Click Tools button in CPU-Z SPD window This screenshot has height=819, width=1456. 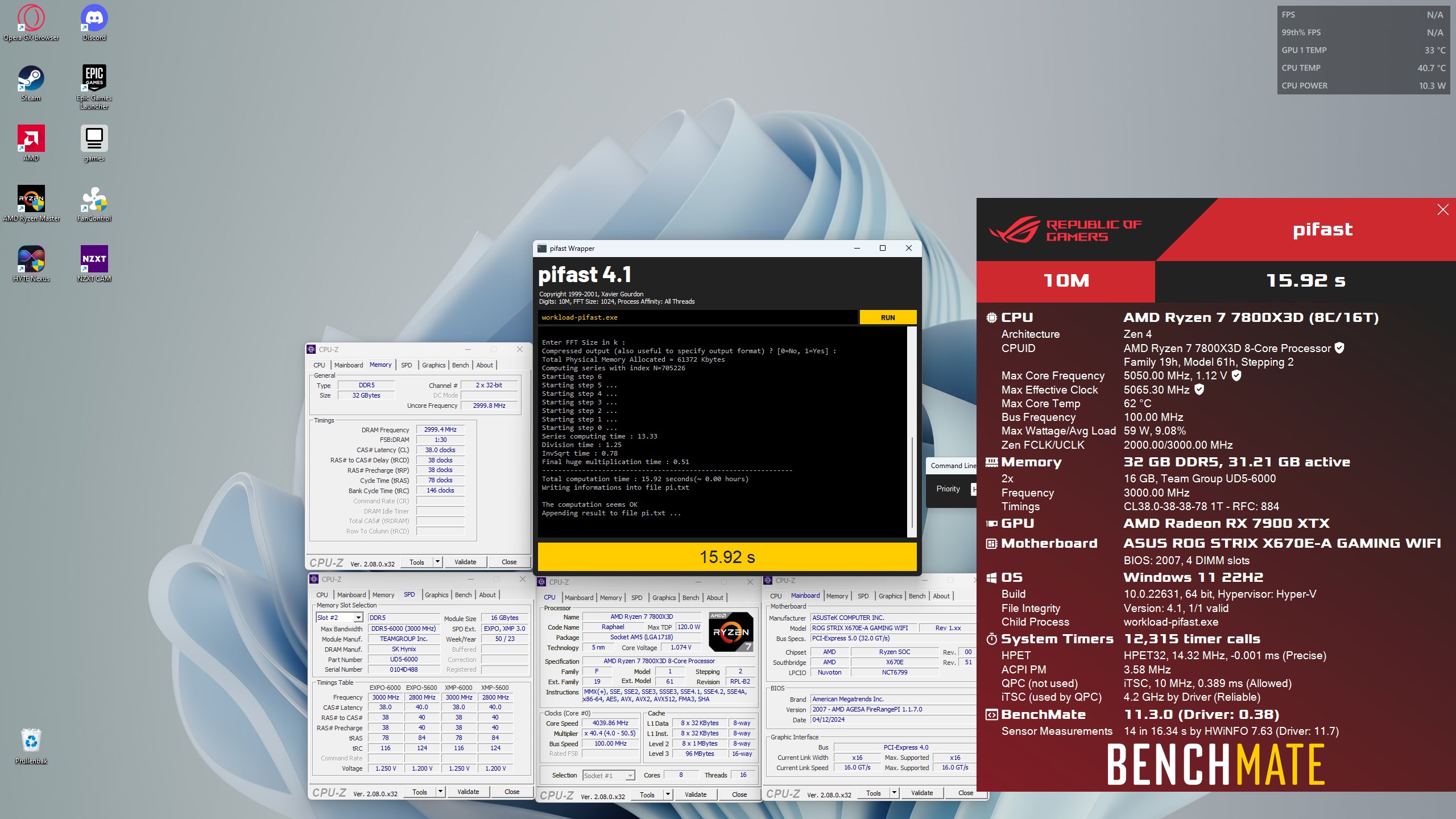click(420, 792)
